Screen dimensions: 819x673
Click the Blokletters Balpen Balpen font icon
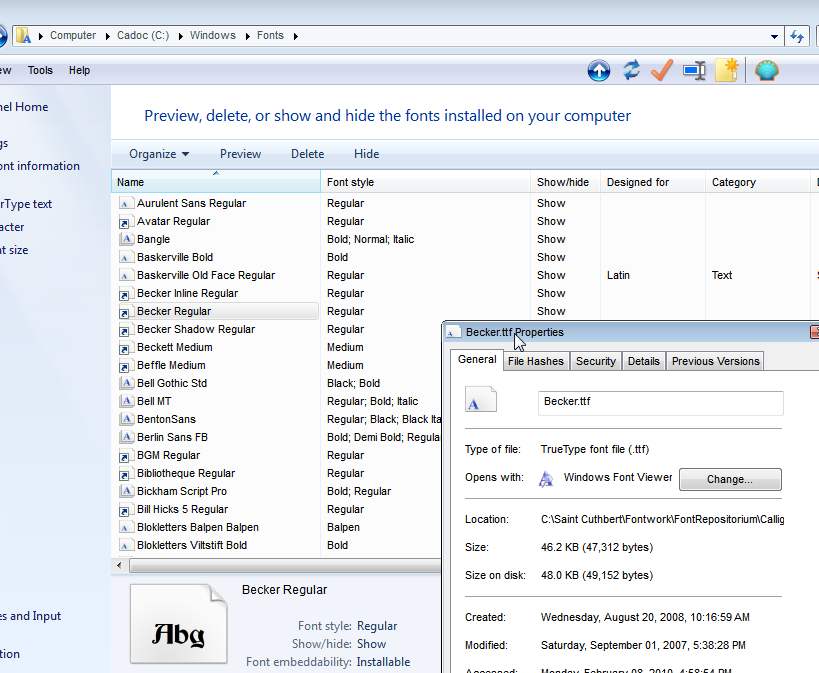point(125,527)
